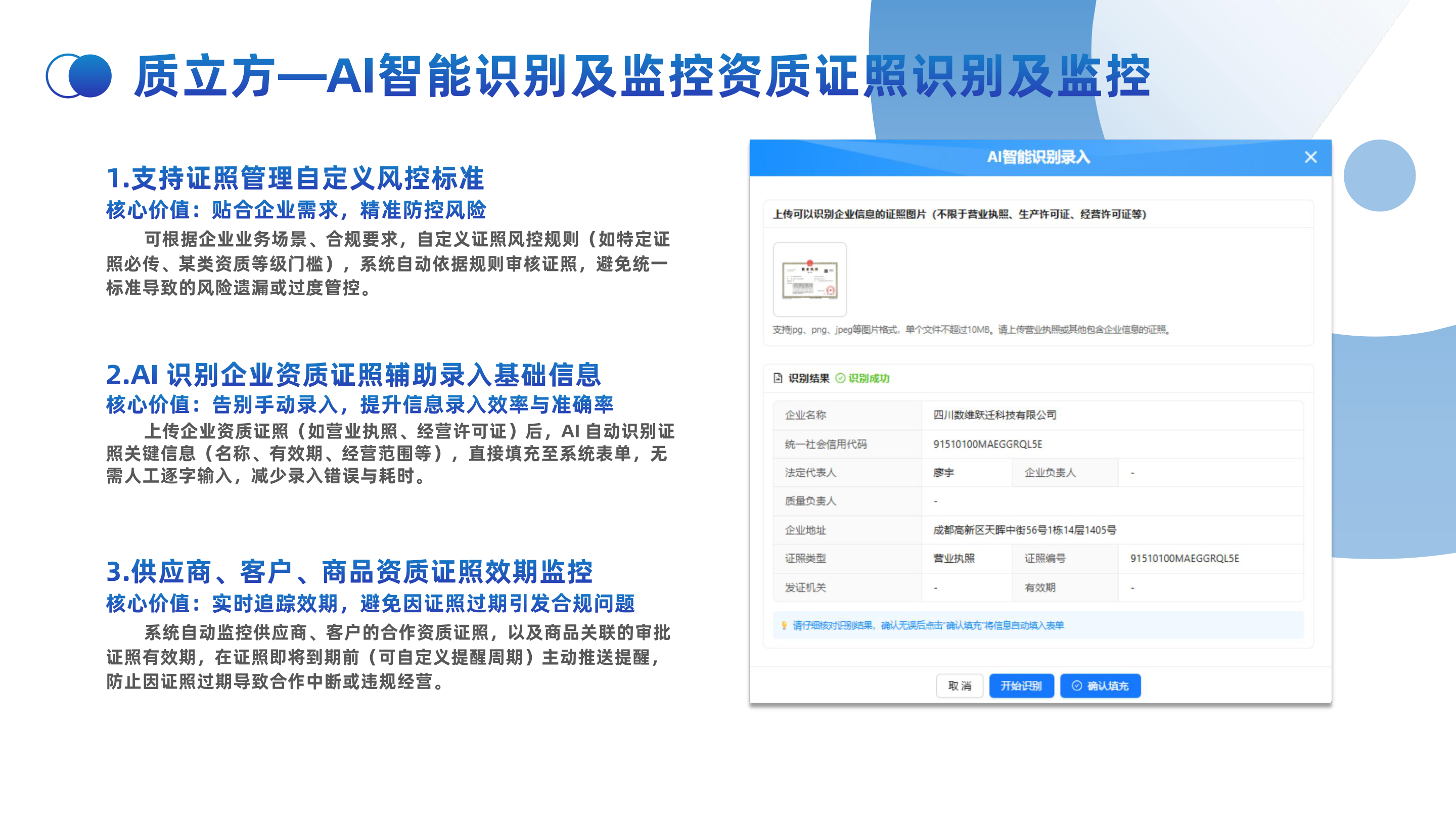Click the 证照编号 value field
Viewport: 1456px width, 819px height.
[x=1210, y=559]
